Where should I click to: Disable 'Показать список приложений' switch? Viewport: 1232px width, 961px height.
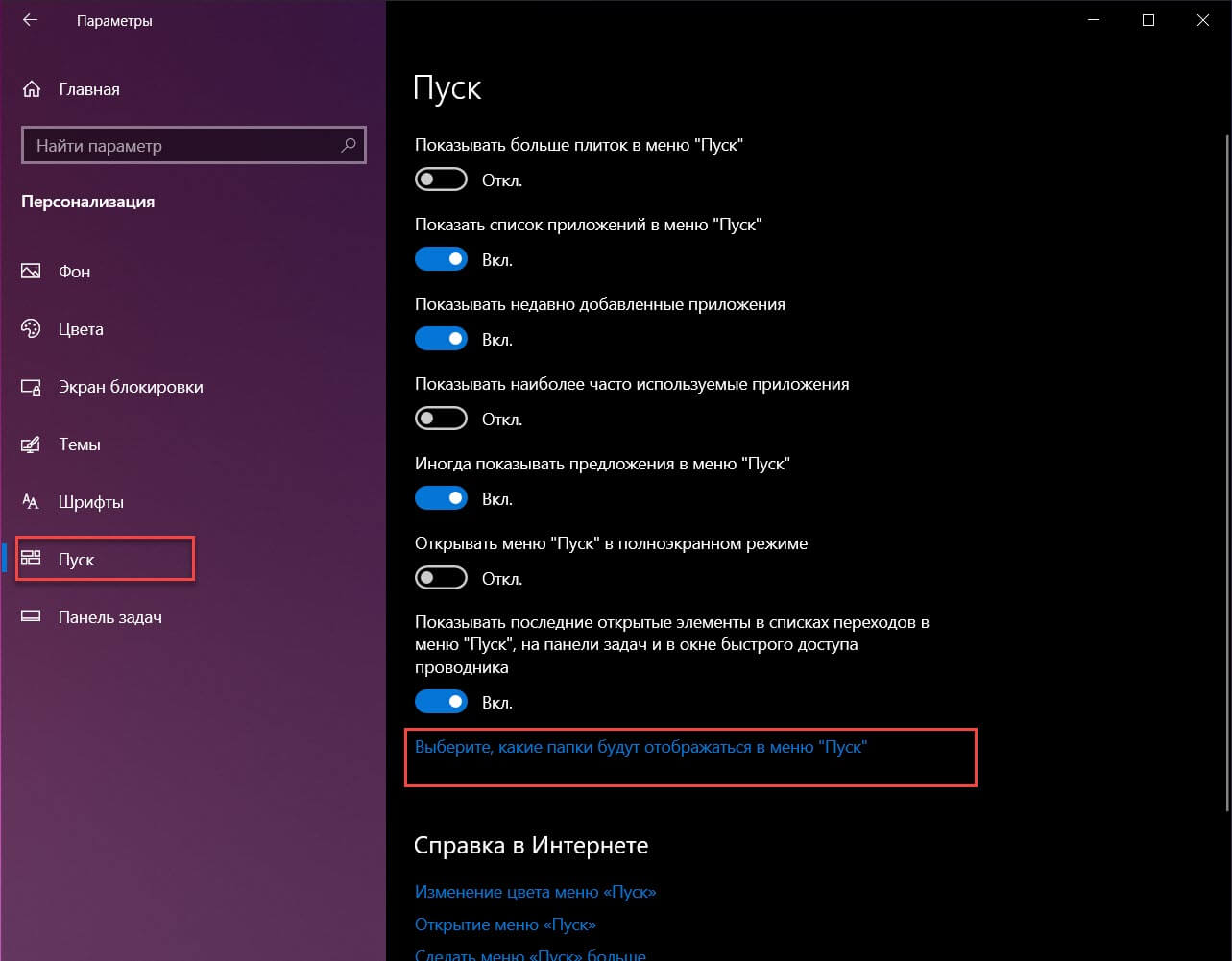point(441,259)
